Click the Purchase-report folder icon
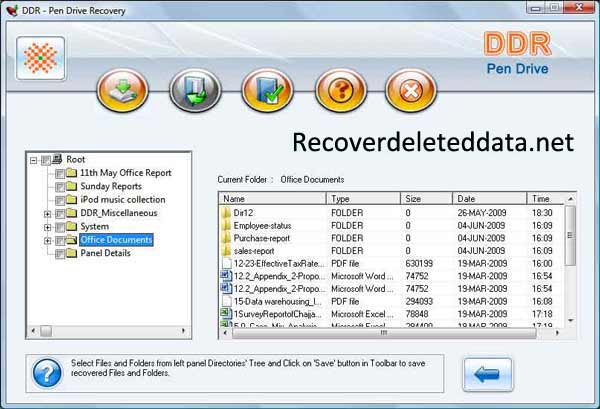This screenshot has width=600, height=409. pyautogui.click(x=226, y=238)
